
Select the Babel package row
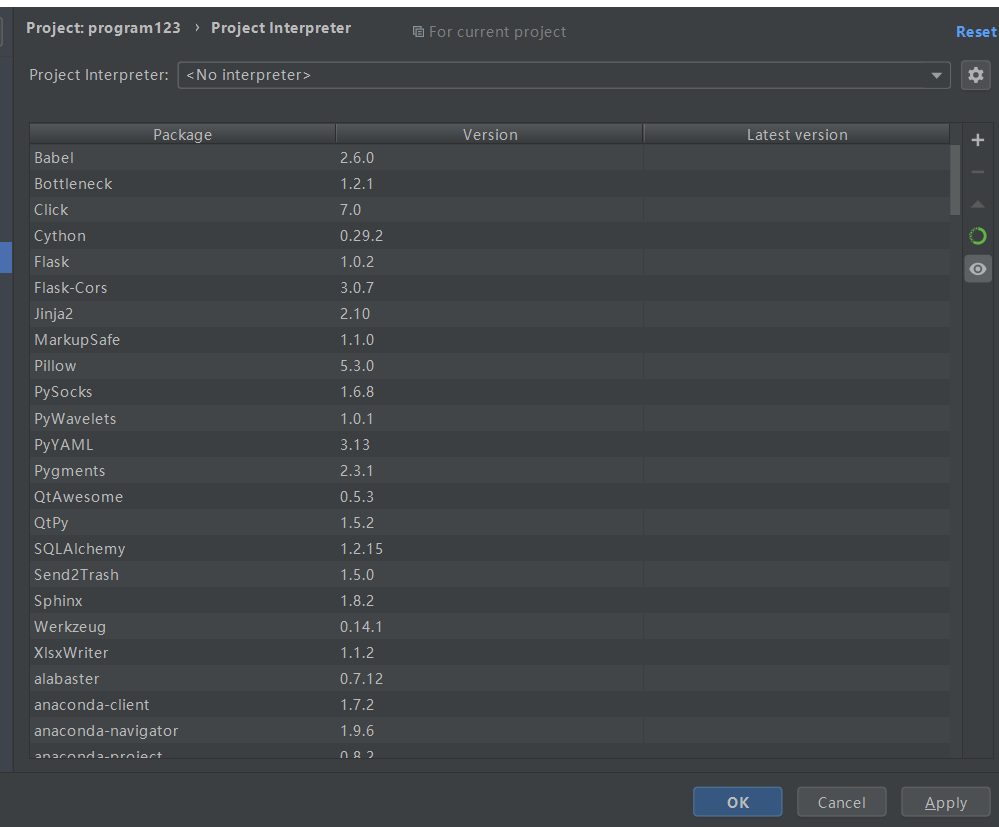tap(489, 157)
